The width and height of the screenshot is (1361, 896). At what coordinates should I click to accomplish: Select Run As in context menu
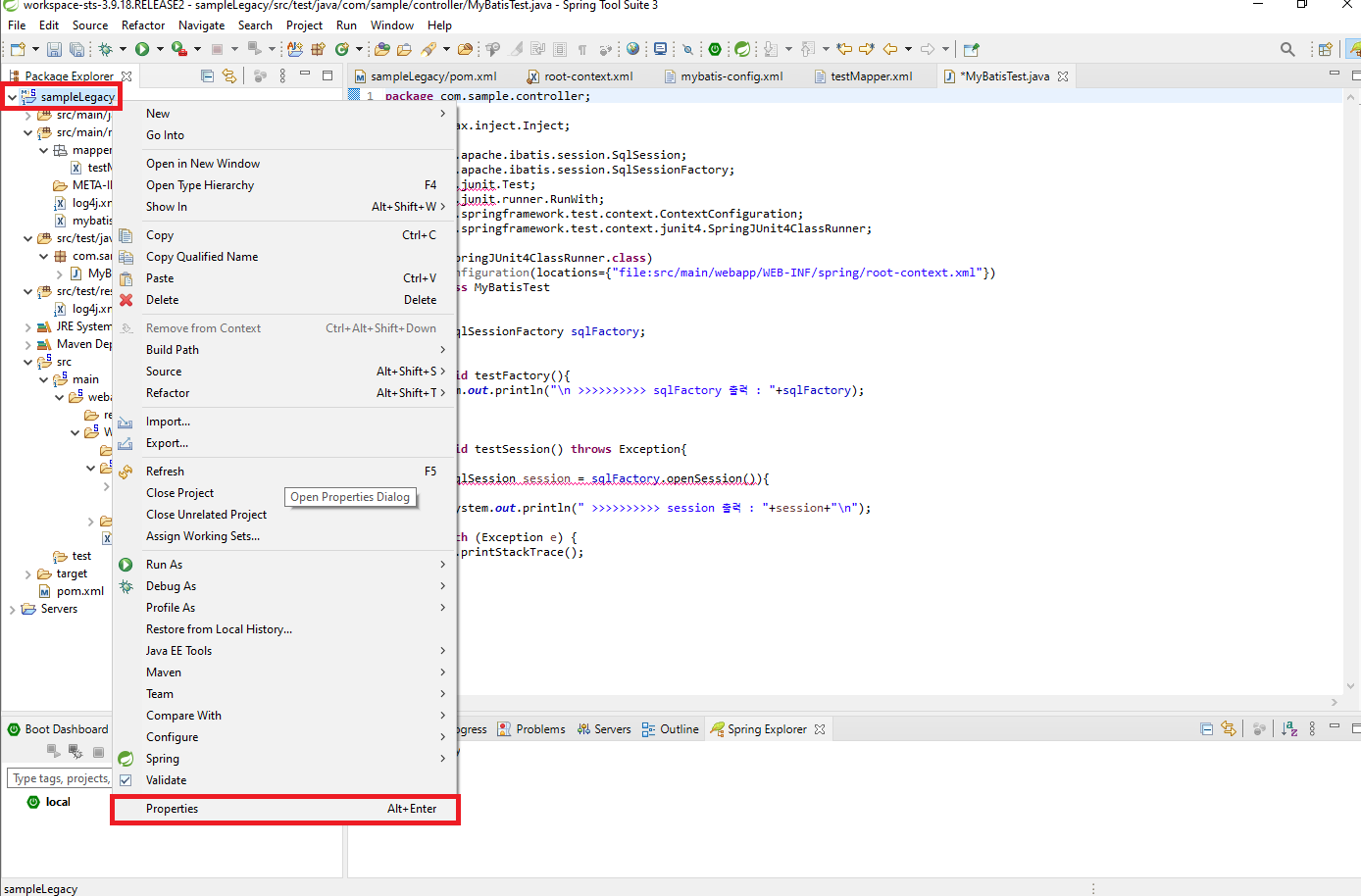pyautogui.click(x=284, y=565)
